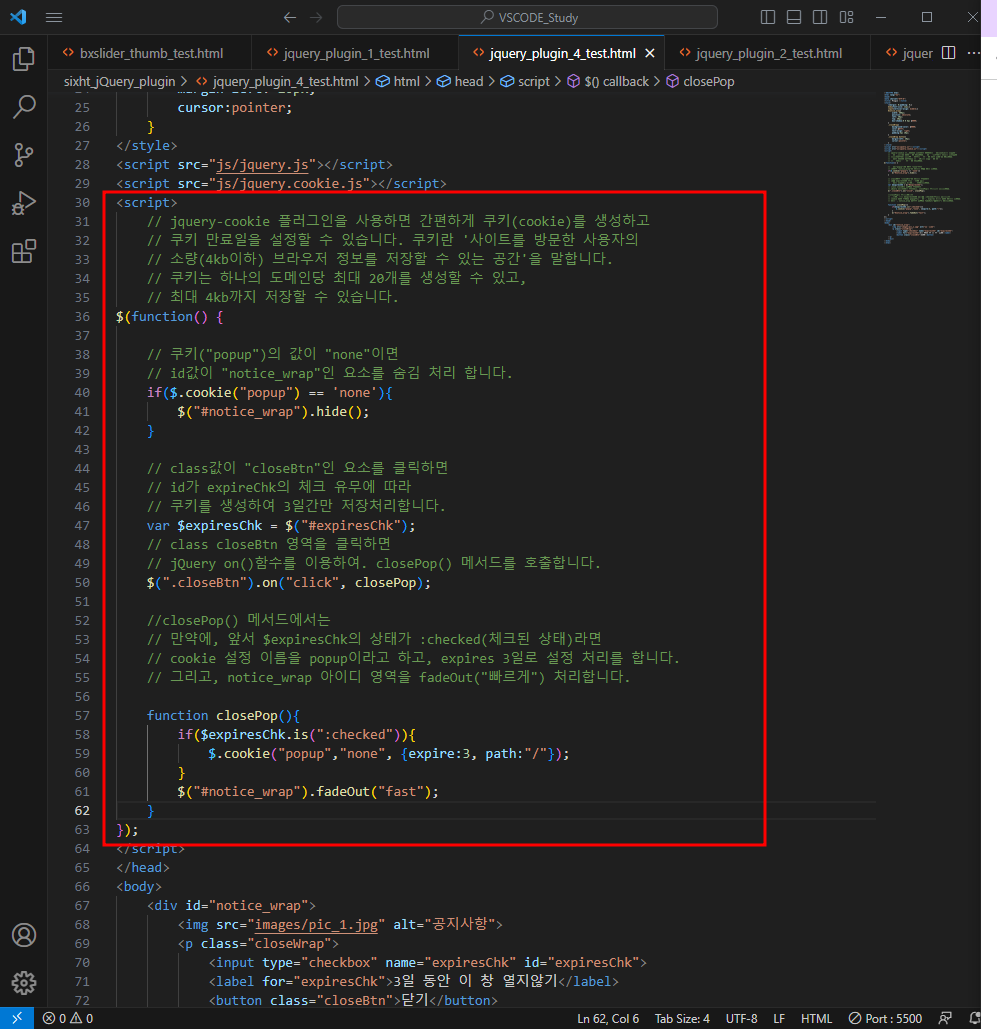Viewport: 997px width, 1029px height.
Task: Open the head breadcrumb symbol
Action: tap(460, 81)
